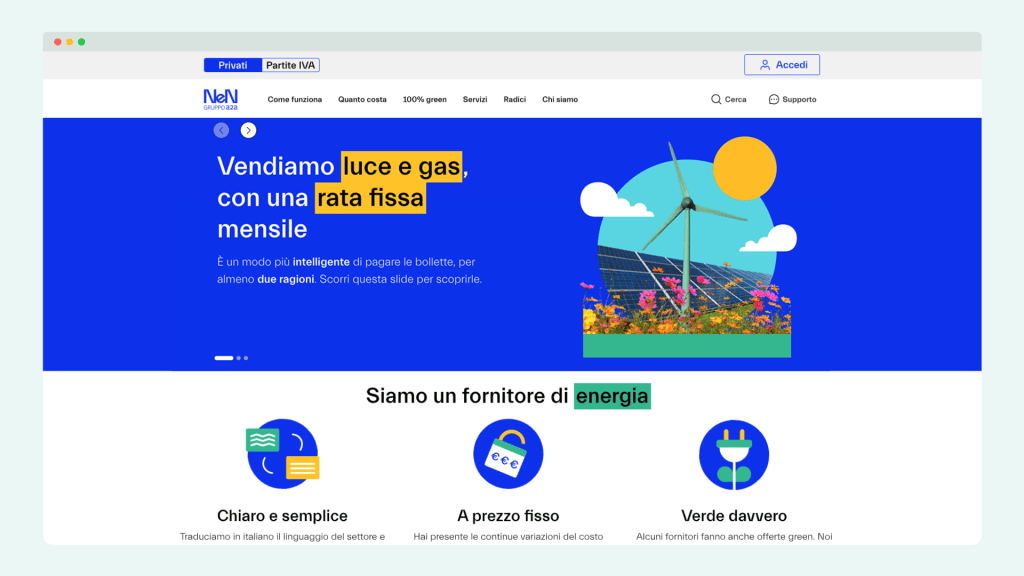Click the A prezzo fisso padlock icon
The image size is (1024, 576).
click(x=508, y=454)
